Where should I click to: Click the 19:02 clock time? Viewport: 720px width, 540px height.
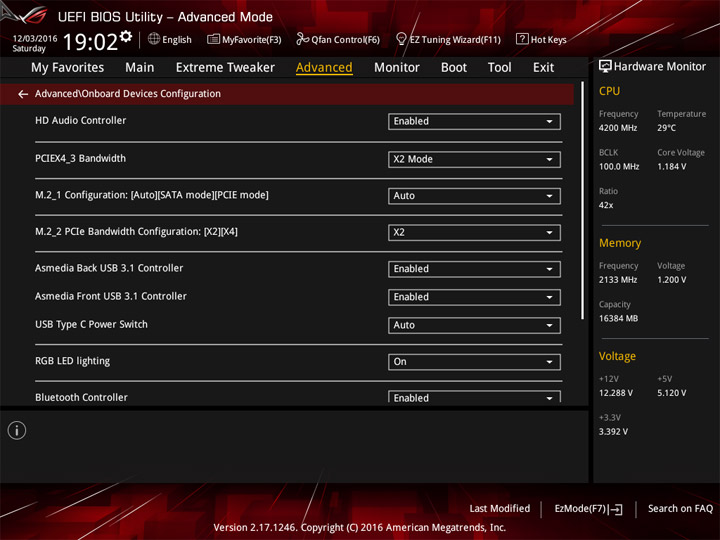(90, 42)
